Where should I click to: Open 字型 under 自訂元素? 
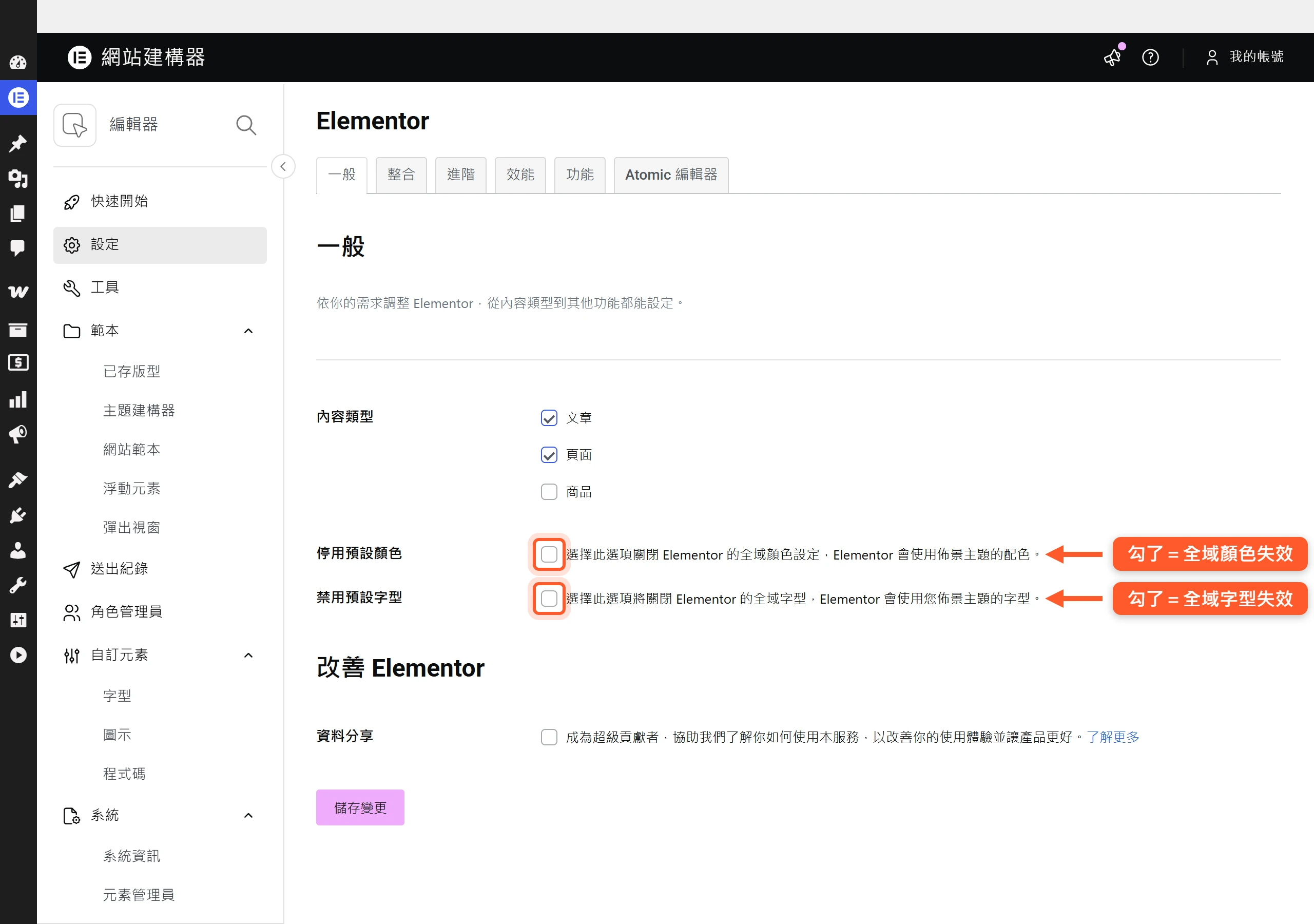coord(118,696)
